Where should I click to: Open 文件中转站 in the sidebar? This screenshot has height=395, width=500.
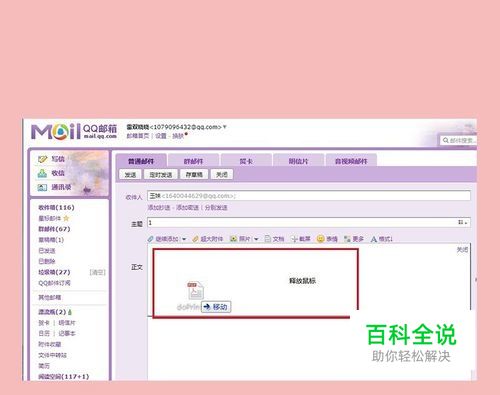click(52, 355)
